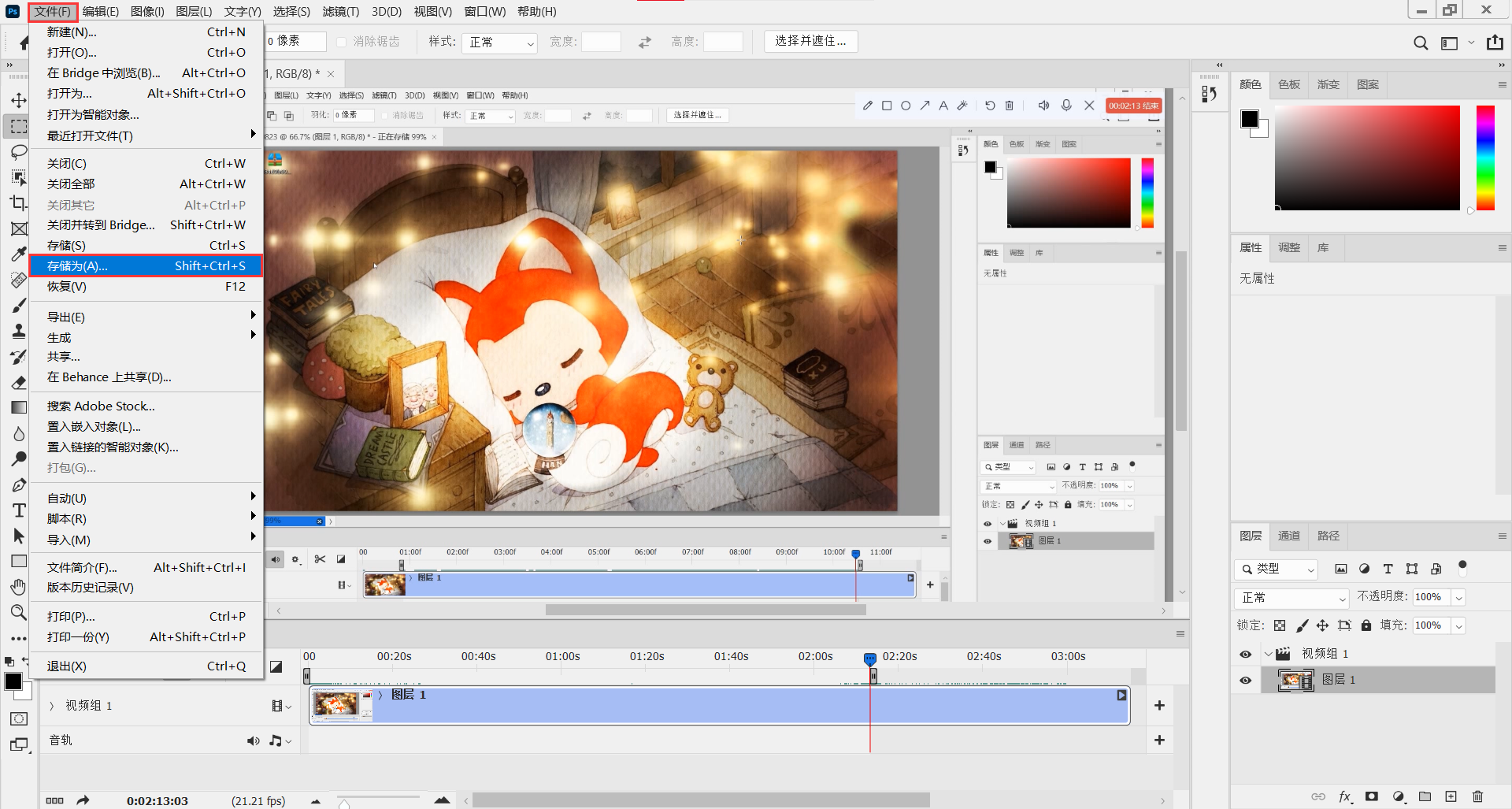Toggle layer filtering on/off dot
1512x809 pixels.
click(x=1462, y=565)
